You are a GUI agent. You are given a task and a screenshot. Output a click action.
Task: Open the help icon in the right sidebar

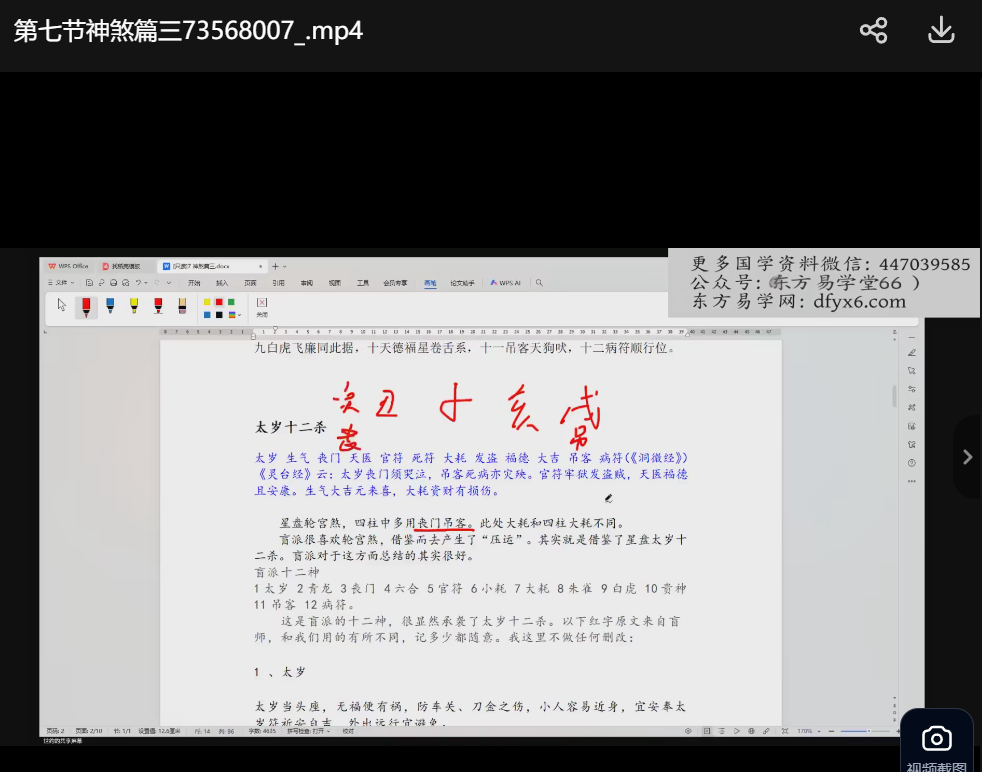[911, 463]
